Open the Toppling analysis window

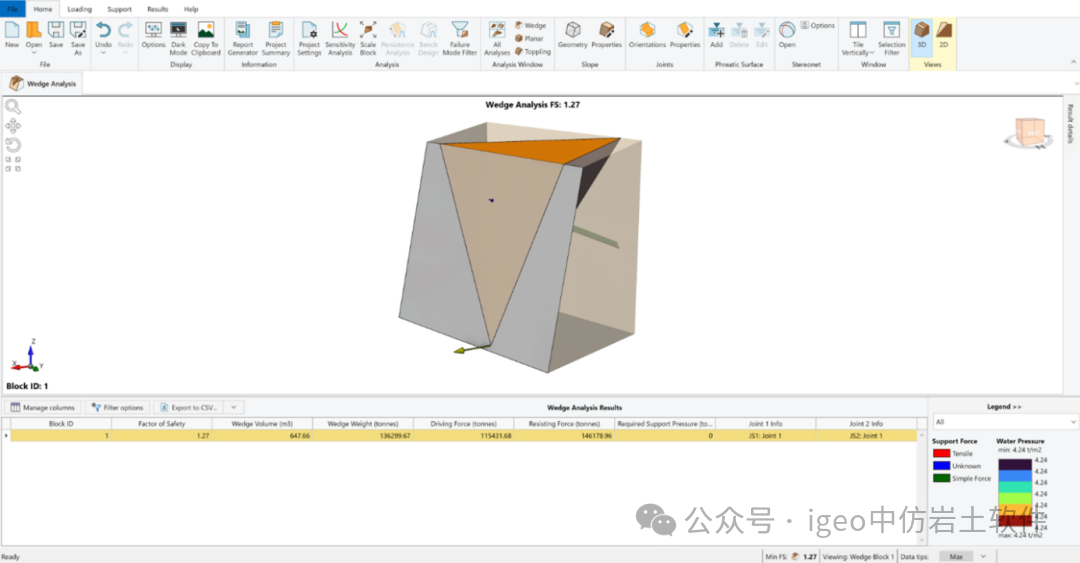pos(532,52)
